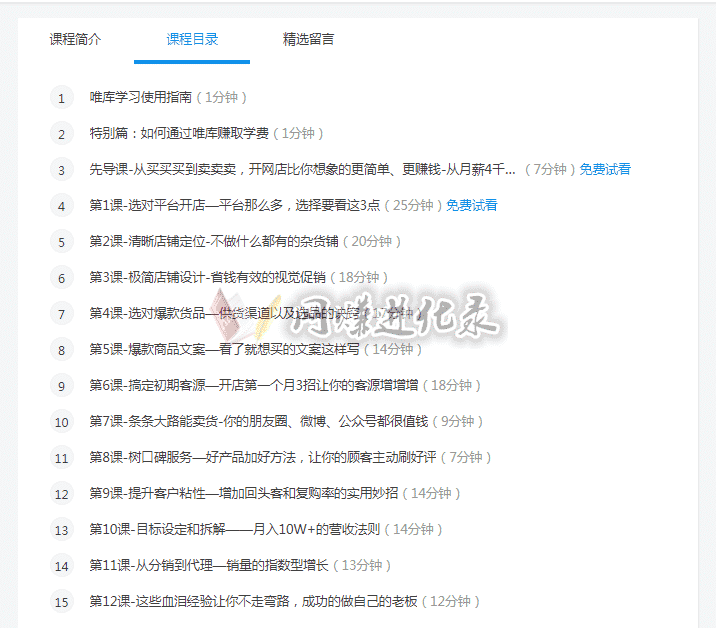Click the （12分钟） duration on 第12课
Image resolution: width=716 pixels, height=628 pixels.
click(x=450, y=601)
